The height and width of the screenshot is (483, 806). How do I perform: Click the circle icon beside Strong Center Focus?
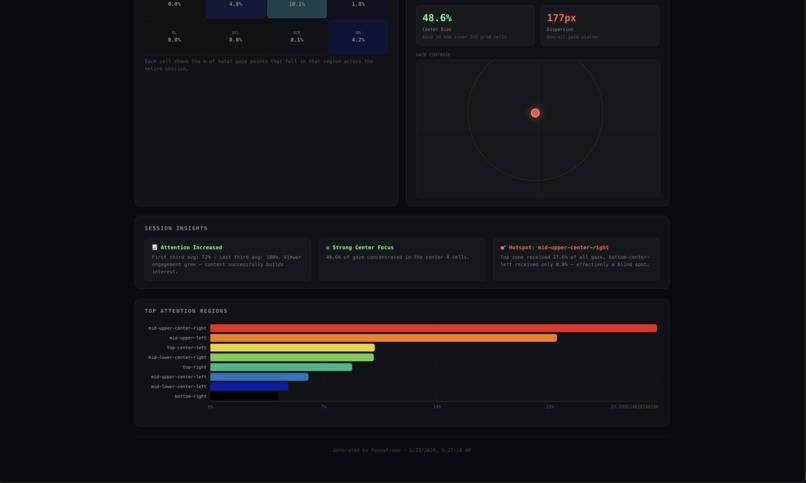click(x=327, y=248)
